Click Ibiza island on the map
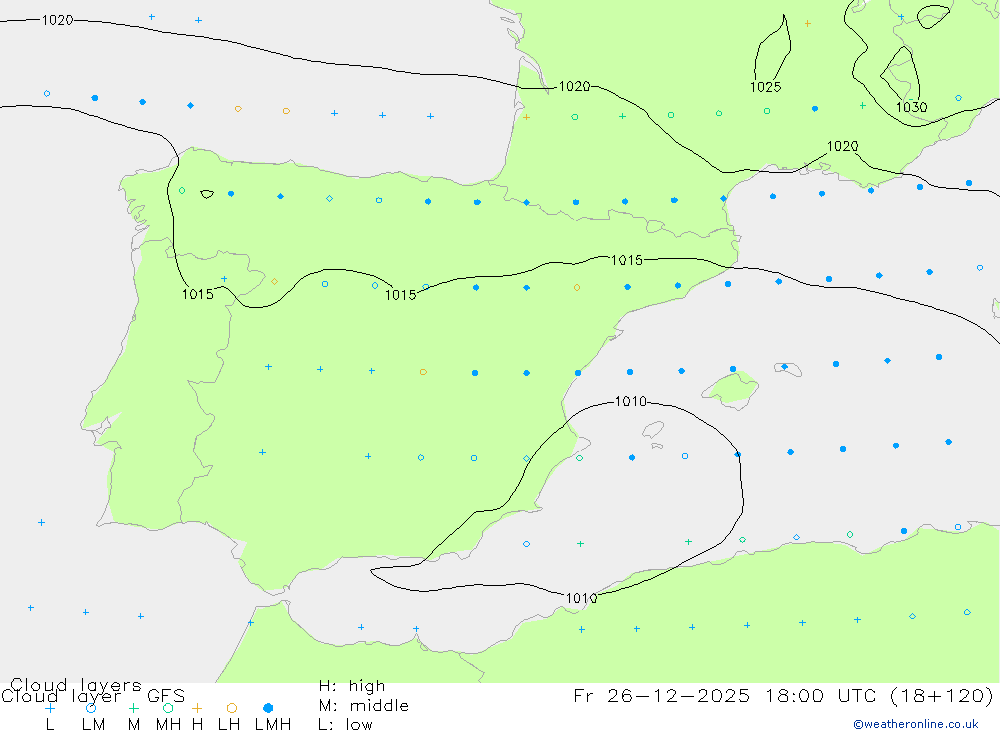The width and height of the screenshot is (1000, 733). (x=653, y=430)
